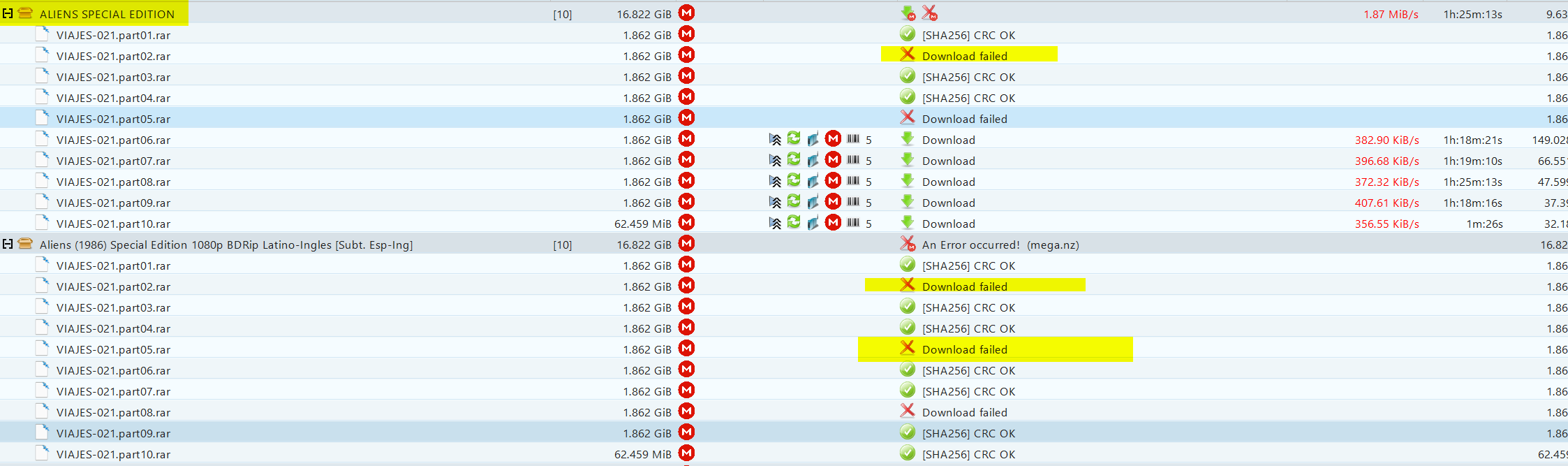The image size is (1568, 466).
Task: Click the "An Error occurred! (mega.nz)" status
Action: (1000, 245)
